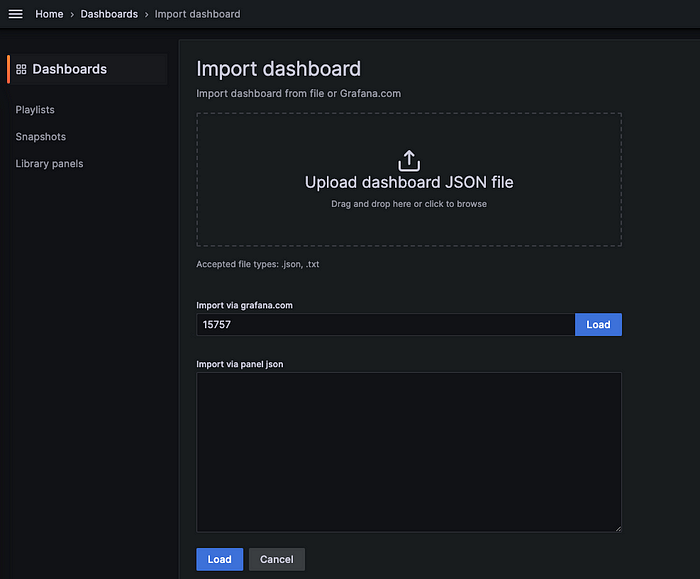
Task: Click the Dashboards grid icon in sidebar
Action: [x=21, y=69]
